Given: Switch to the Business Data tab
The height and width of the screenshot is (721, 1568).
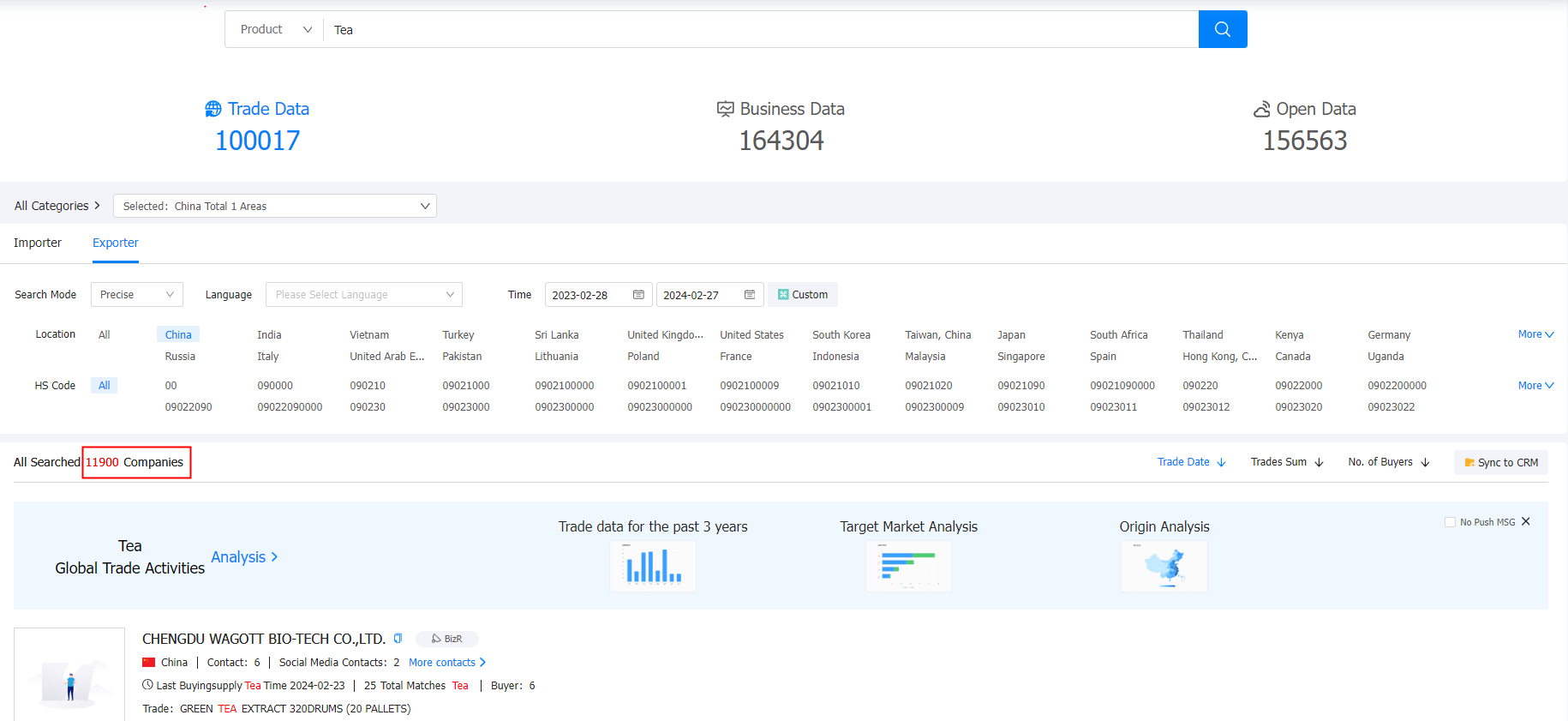Looking at the screenshot, I should [781, 109].
